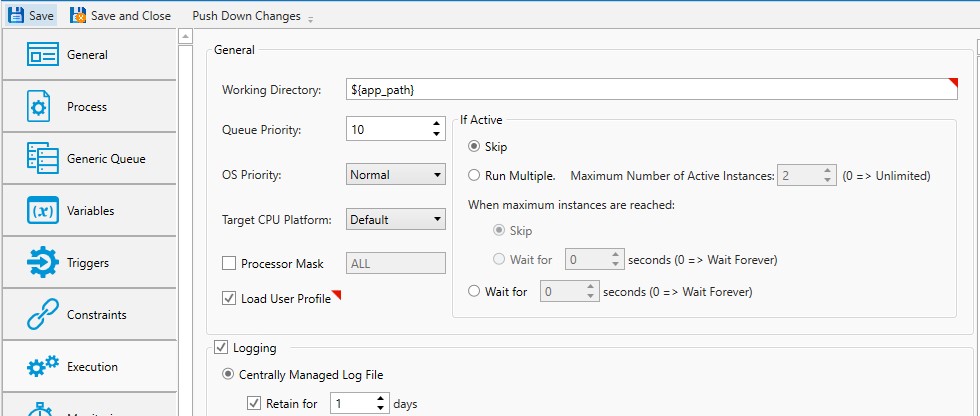Open the General section icon in sidebar

coord(43,55)
